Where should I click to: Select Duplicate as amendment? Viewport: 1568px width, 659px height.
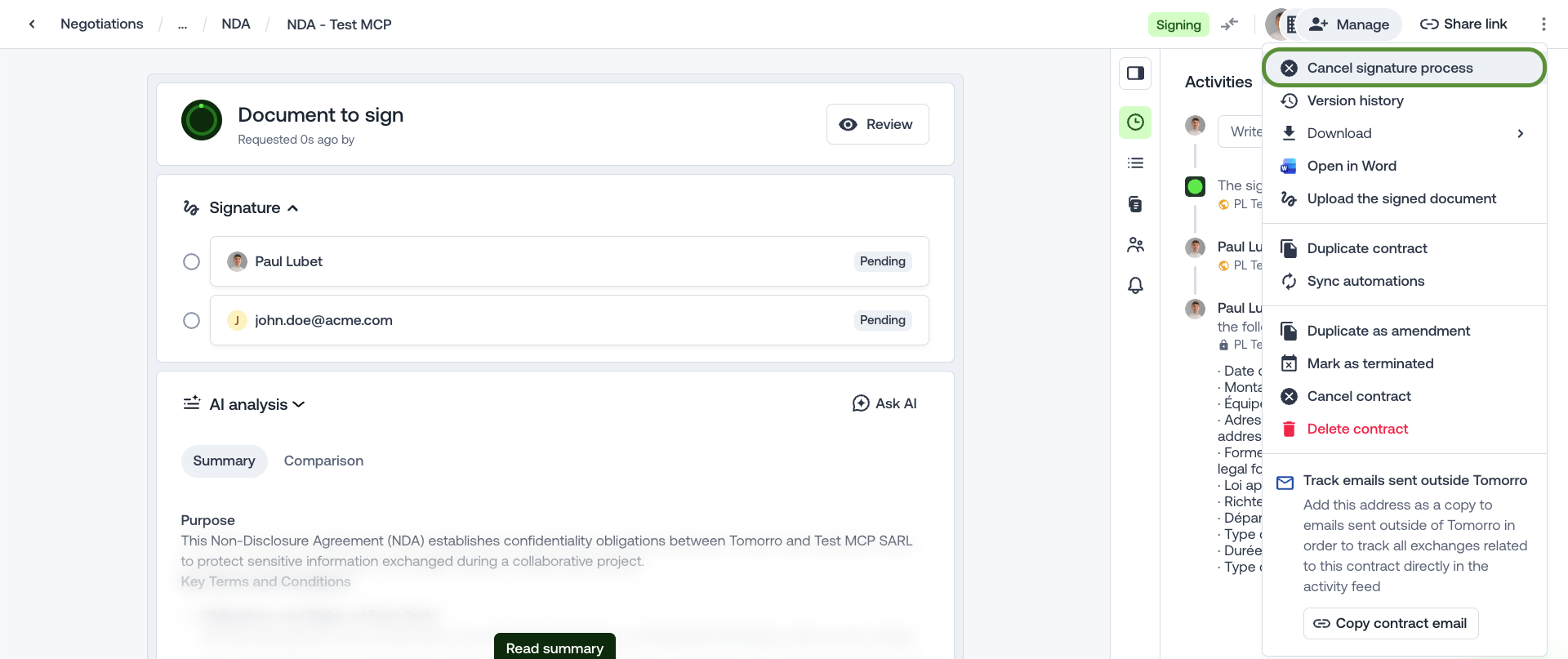tap(1405, 331)
